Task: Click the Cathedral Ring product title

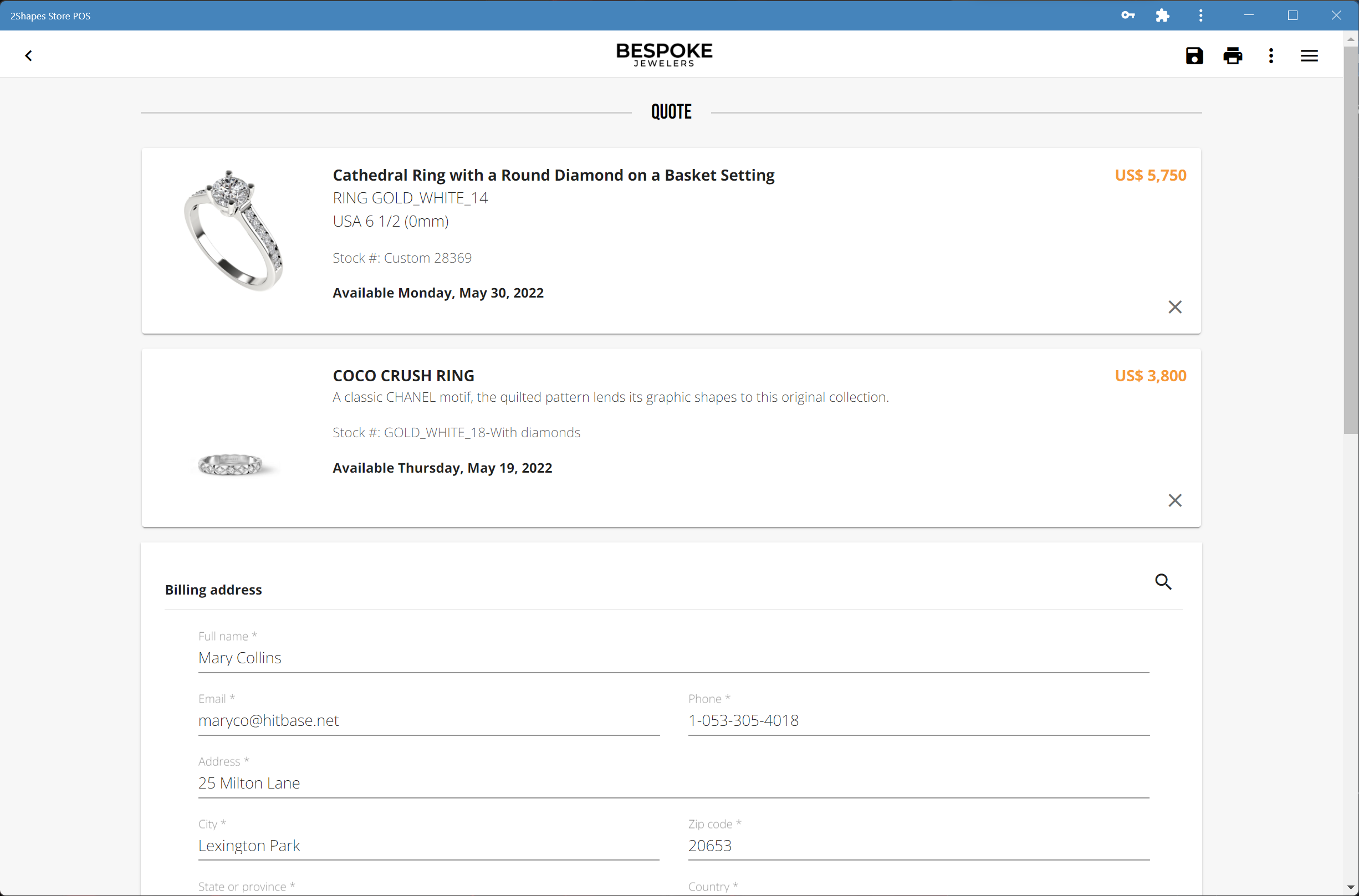Action: 553,175
